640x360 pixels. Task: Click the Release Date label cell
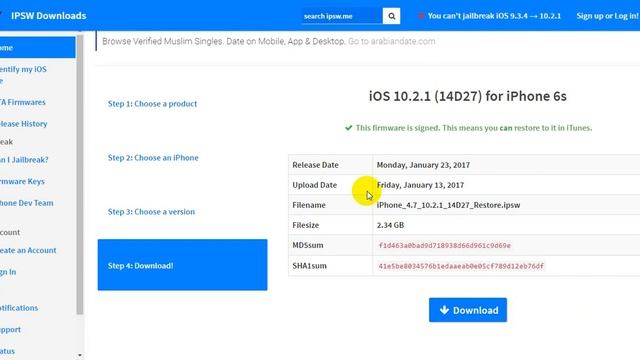point(330,165)
